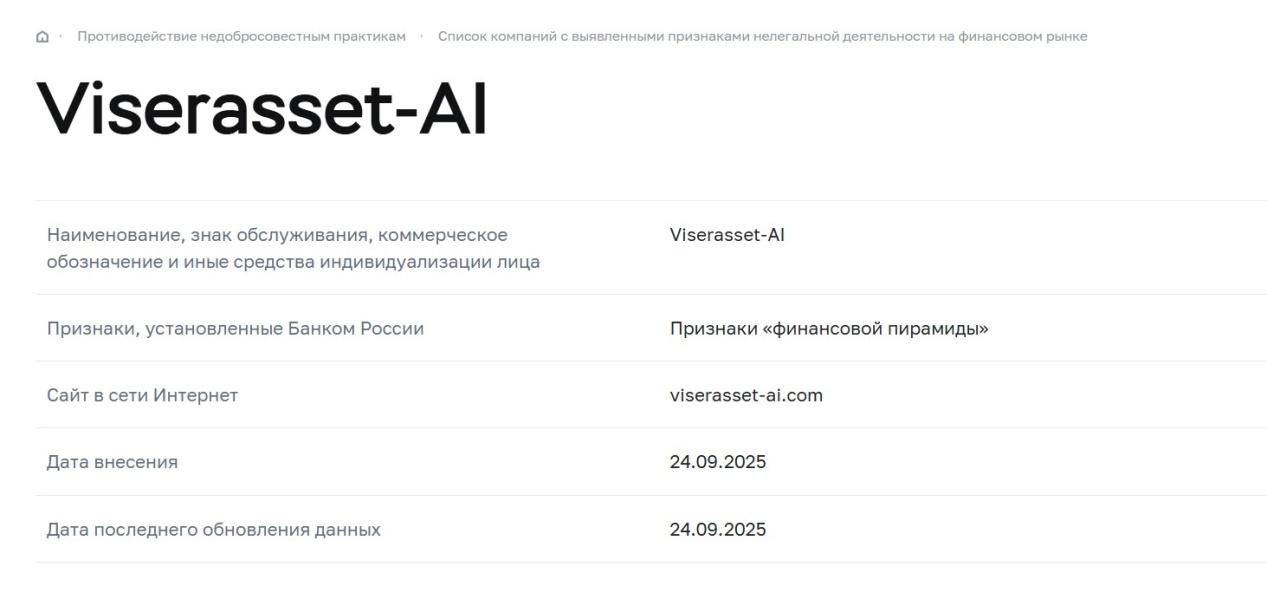Screen dimensions: 1267x599
Task: Click the 'viserasset-ai.com' website value
Action: tap(746, 395)
